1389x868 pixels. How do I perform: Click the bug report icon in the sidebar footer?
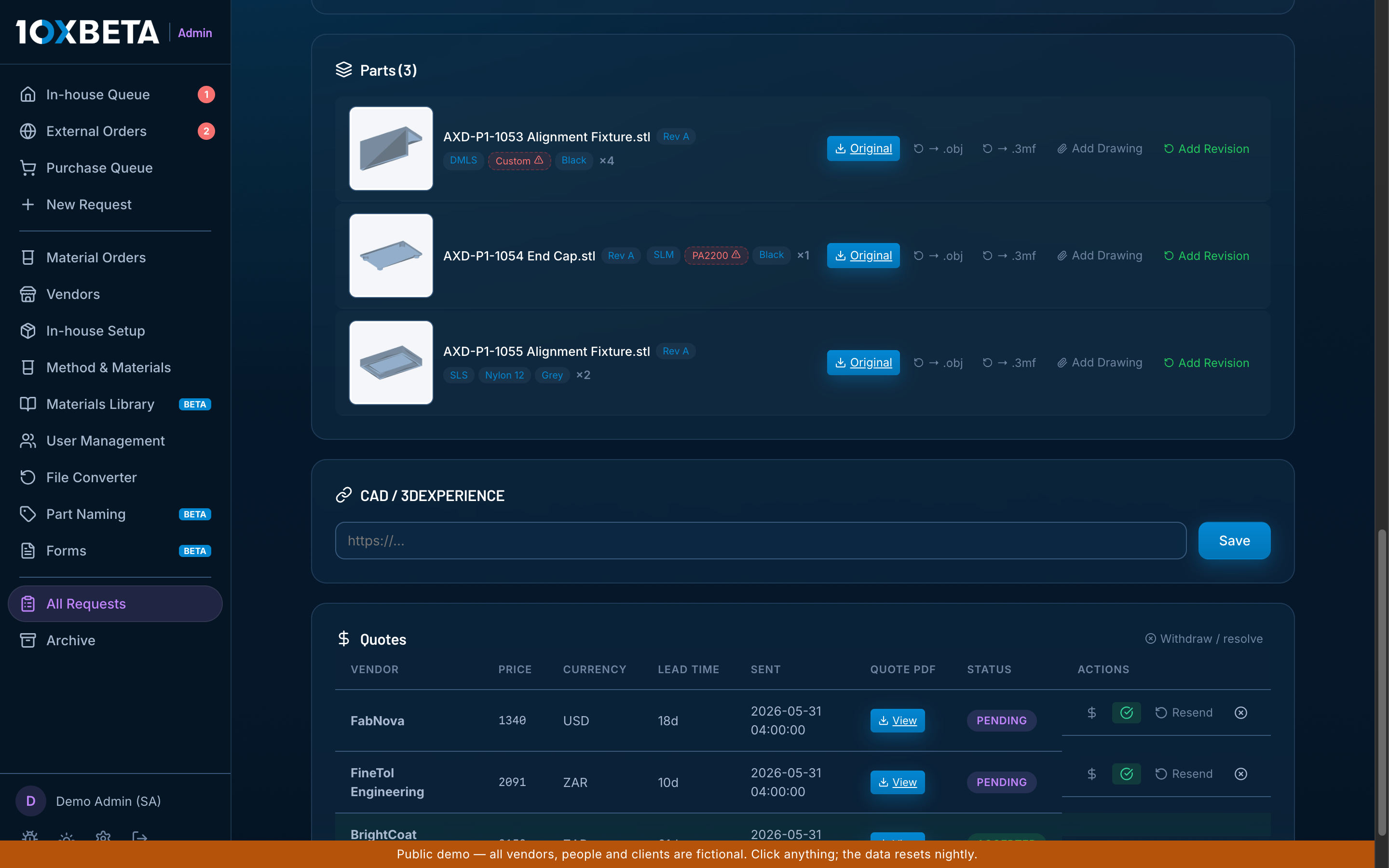coord(30,837)
